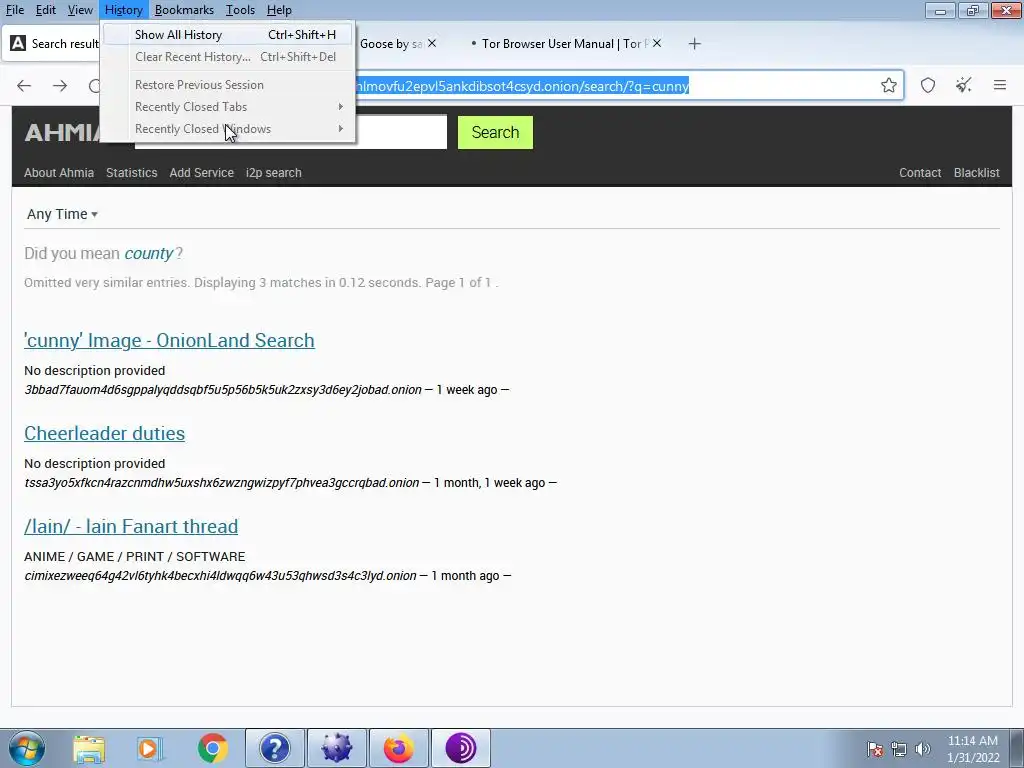1024x768 pixels.
Task: Click the volume speaker tray icon
Action: click(923, 749)
